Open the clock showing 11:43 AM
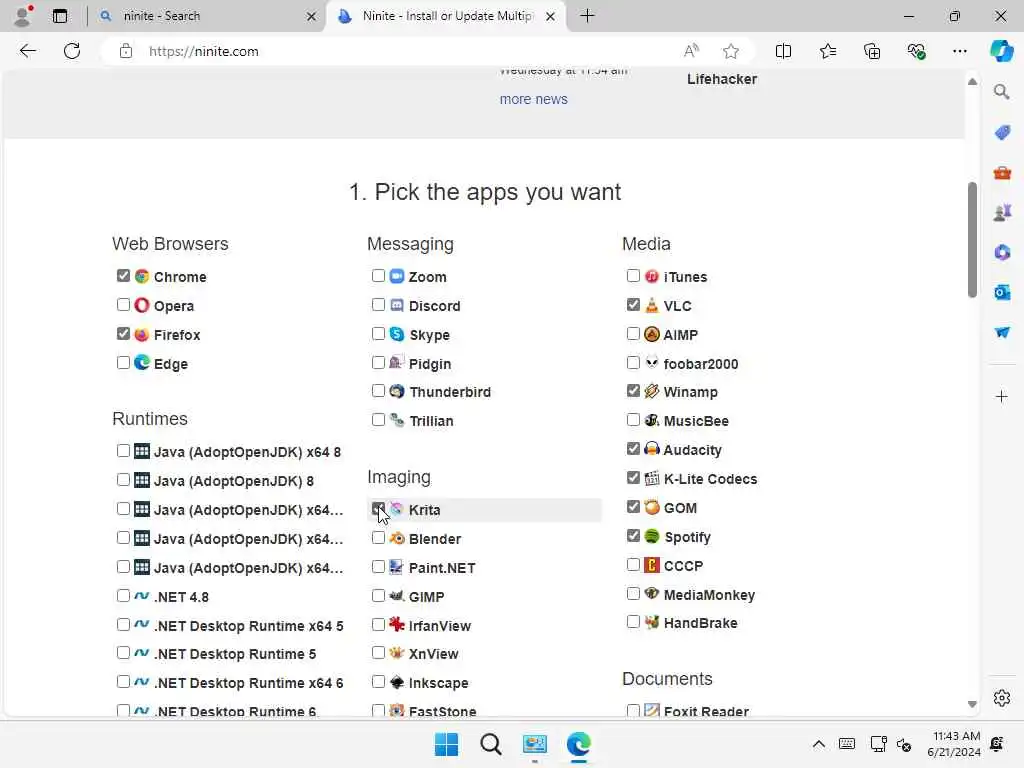1024x768 pixels. (x=953, y=744)
